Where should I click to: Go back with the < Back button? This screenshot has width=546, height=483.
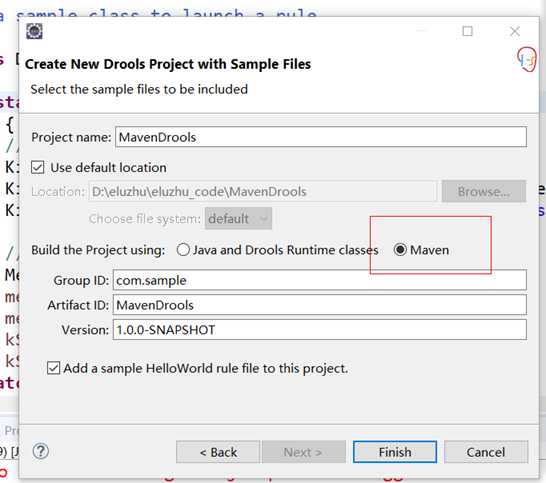218,452
